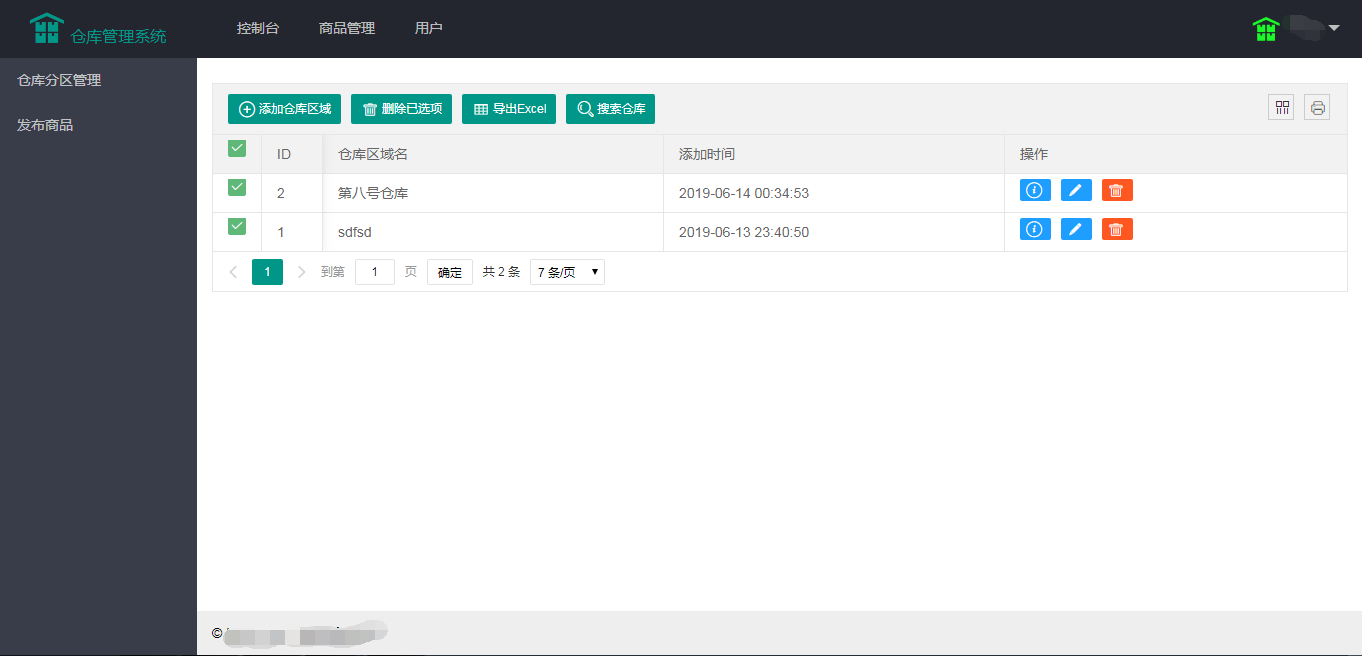Click the next page chevron in pagination
Viewport: 1362px width, 656px height.
301,271
